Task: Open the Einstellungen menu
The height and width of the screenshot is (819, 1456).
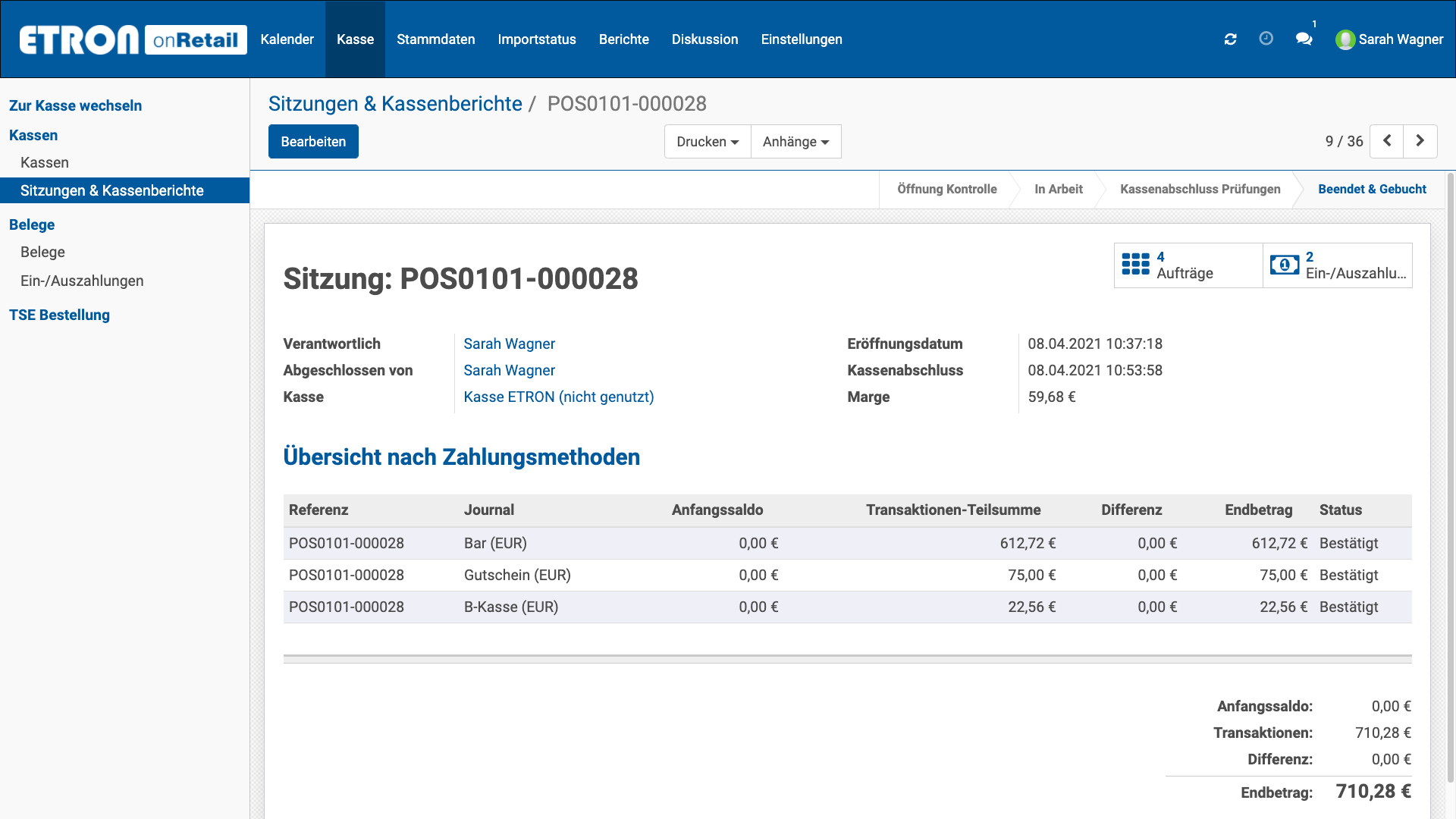Action: point(802,39)
